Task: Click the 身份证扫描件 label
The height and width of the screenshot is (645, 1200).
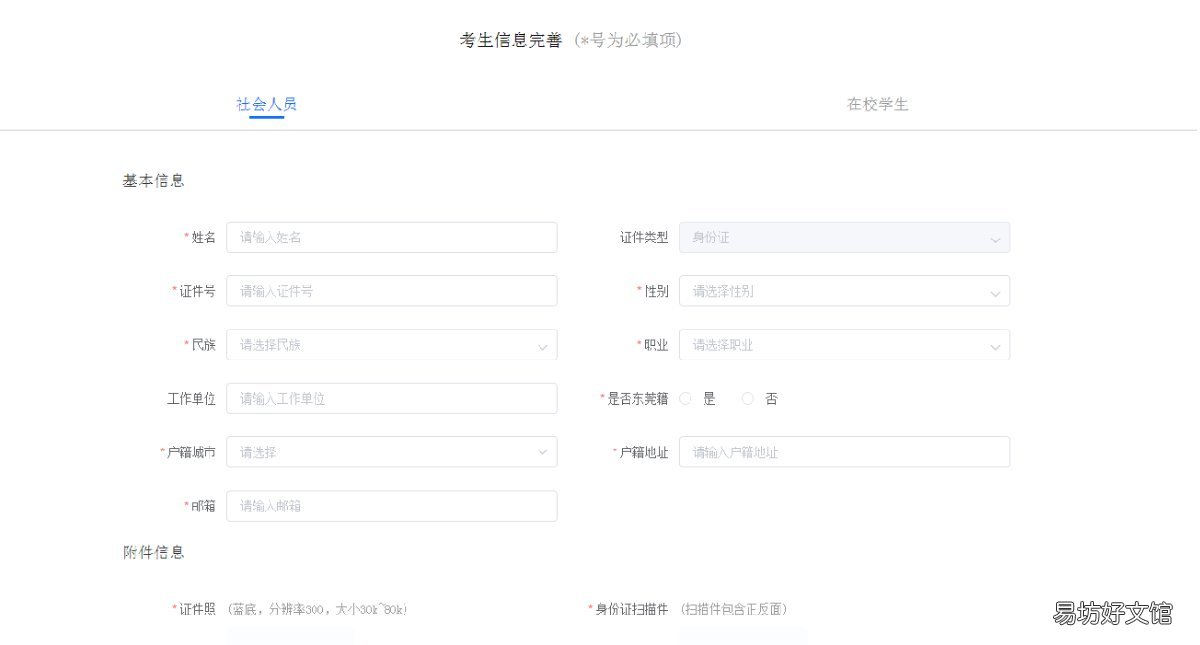Action: coord(631,609)
